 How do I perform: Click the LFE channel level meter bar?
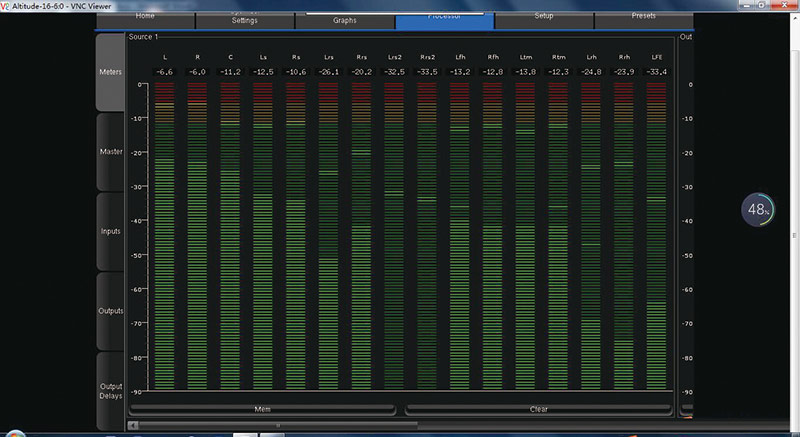(x=656, y=237)
